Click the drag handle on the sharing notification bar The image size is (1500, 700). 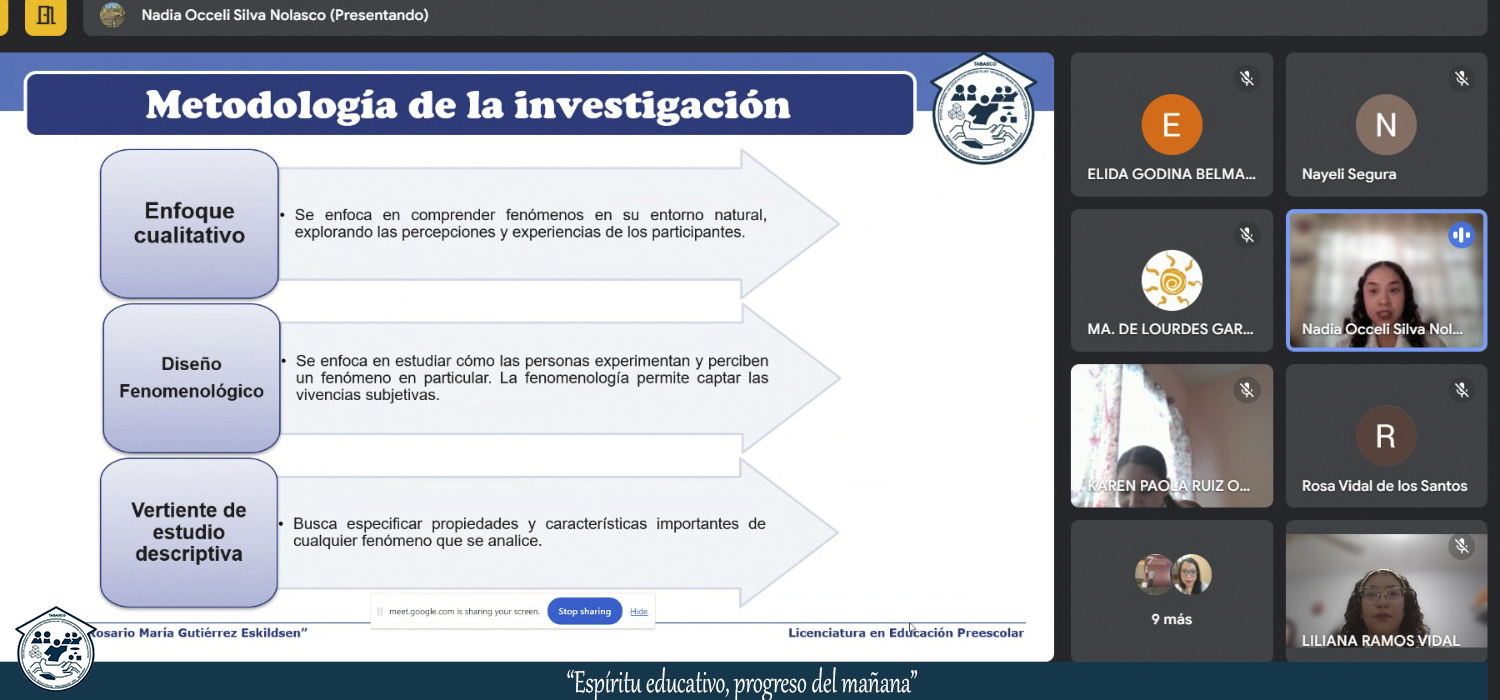point(380,611)
